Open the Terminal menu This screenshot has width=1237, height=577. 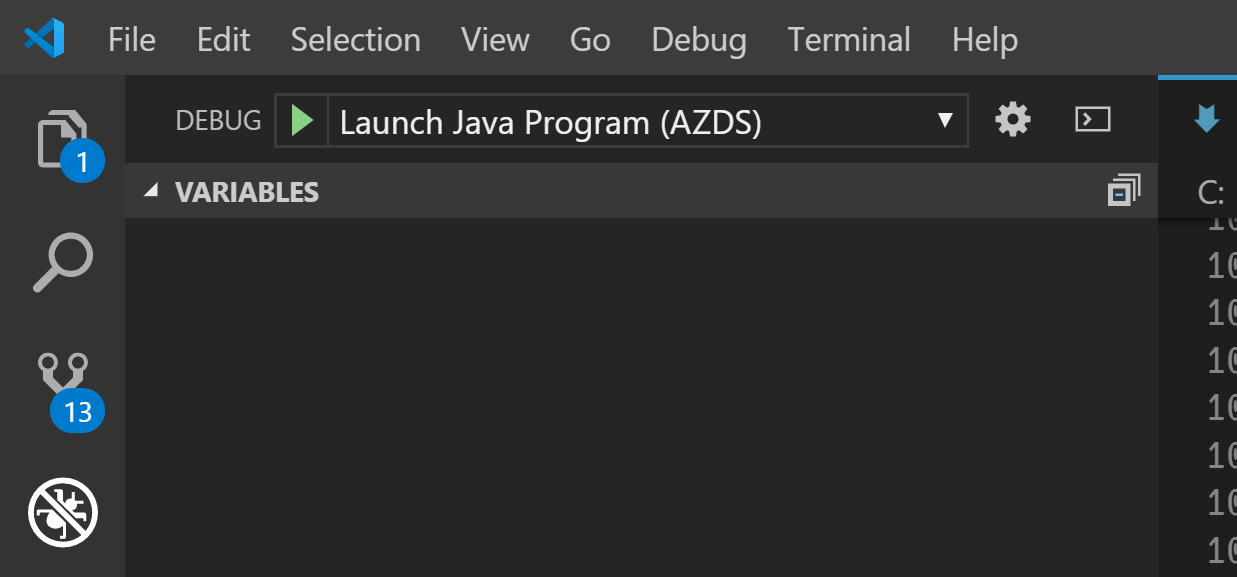[849, 40]
